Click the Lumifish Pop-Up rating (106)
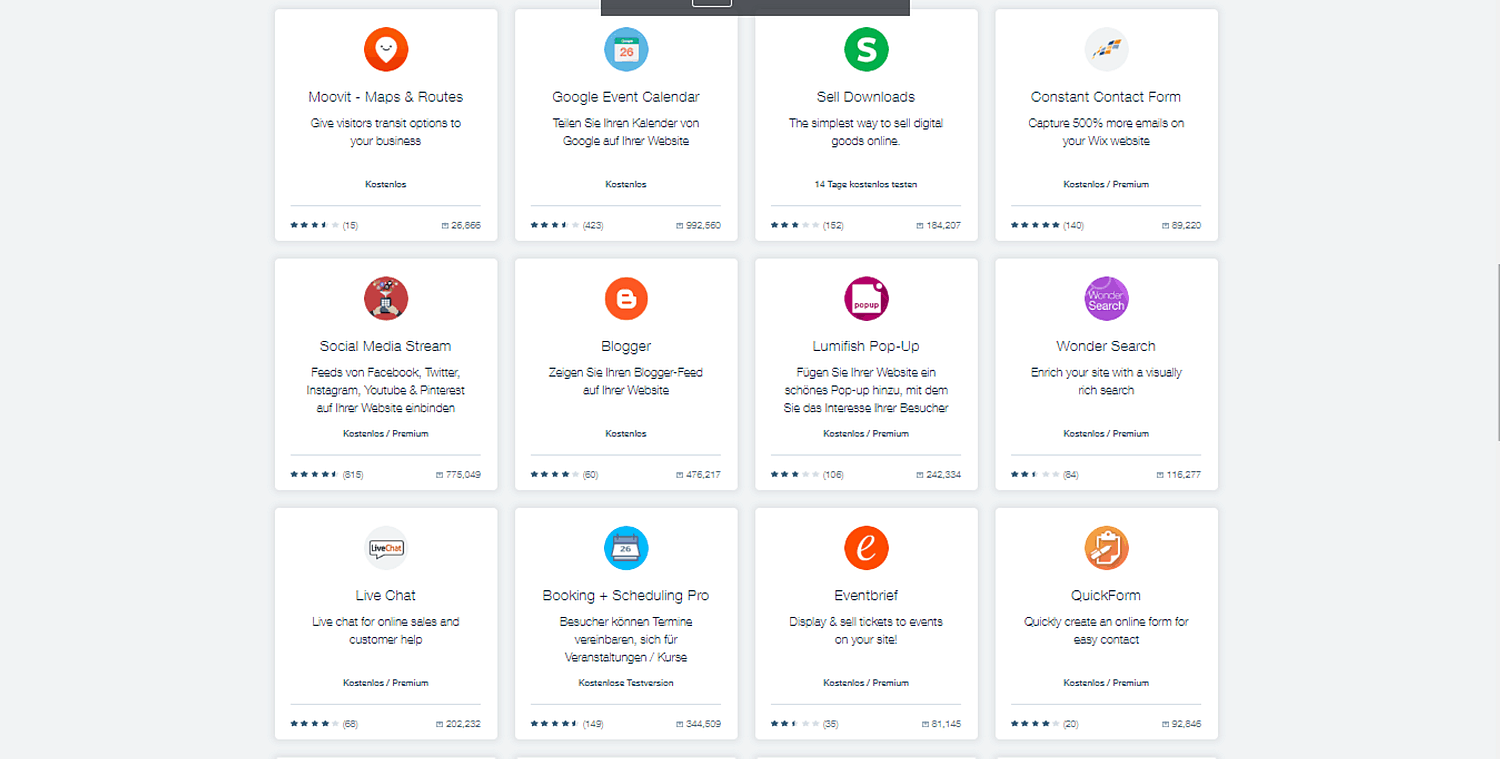Viewport: 1500px width, 759px height. pos(807,475)
